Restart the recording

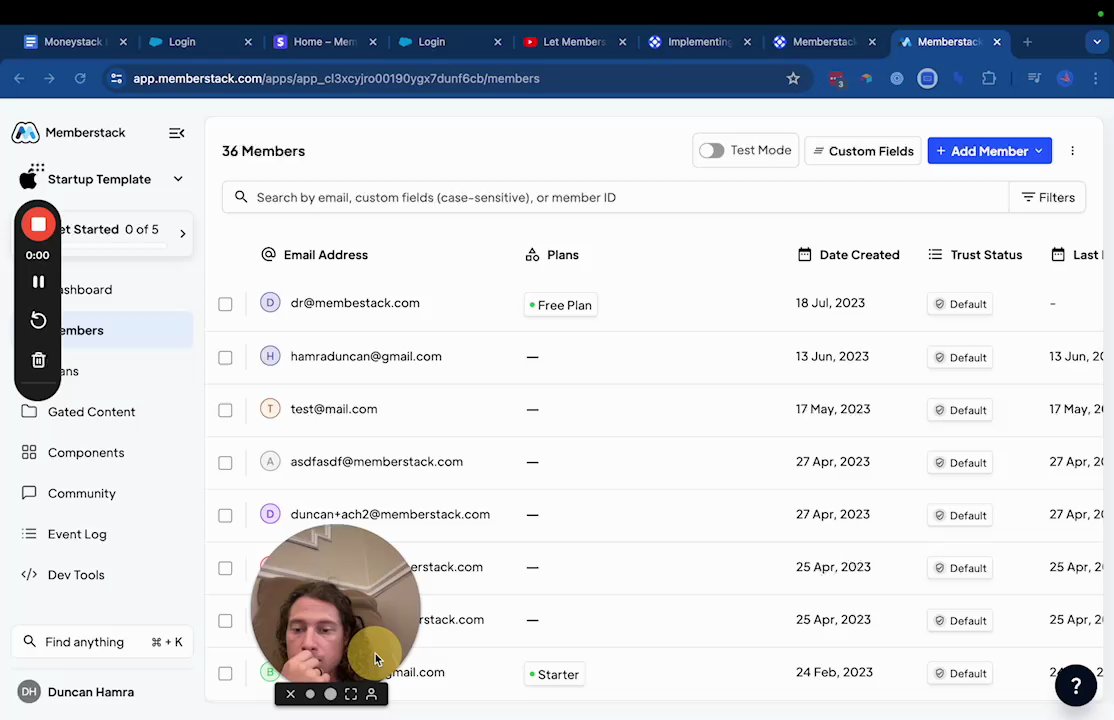tap(38, 321)
